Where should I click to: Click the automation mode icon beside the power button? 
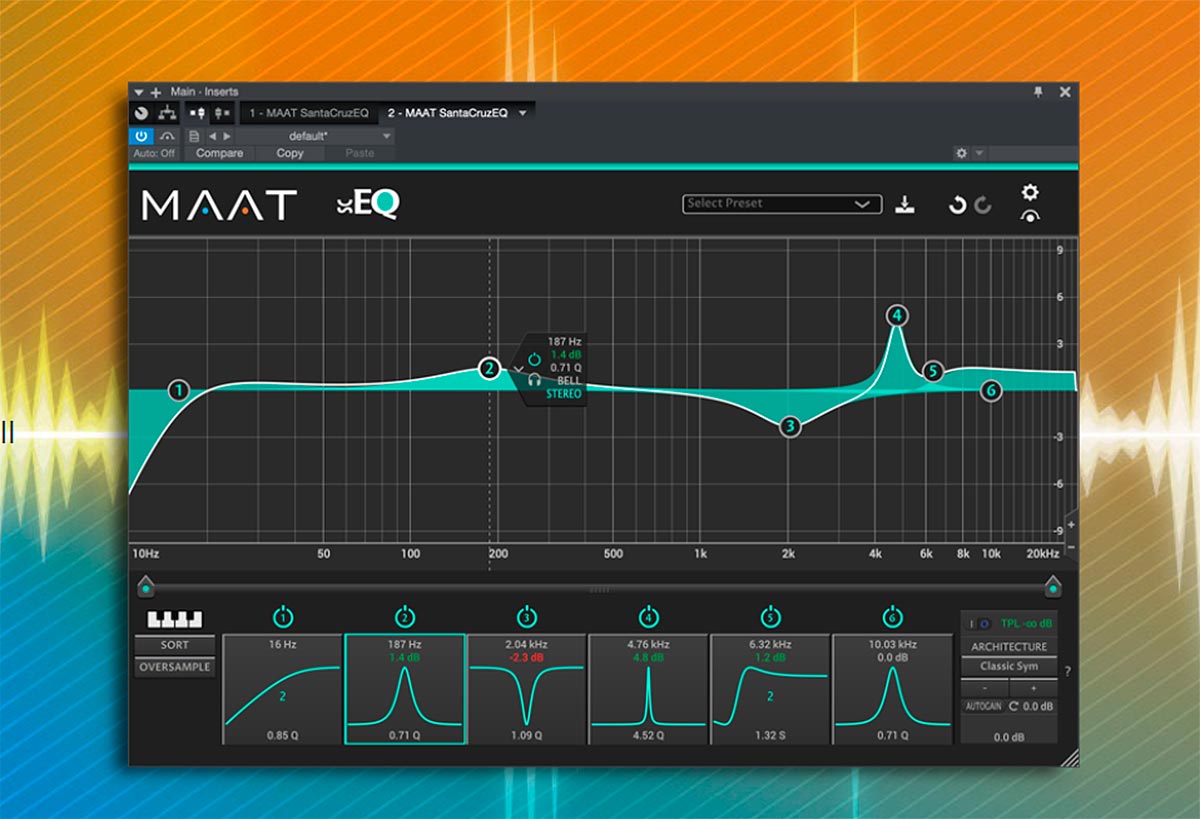(167, 136)
